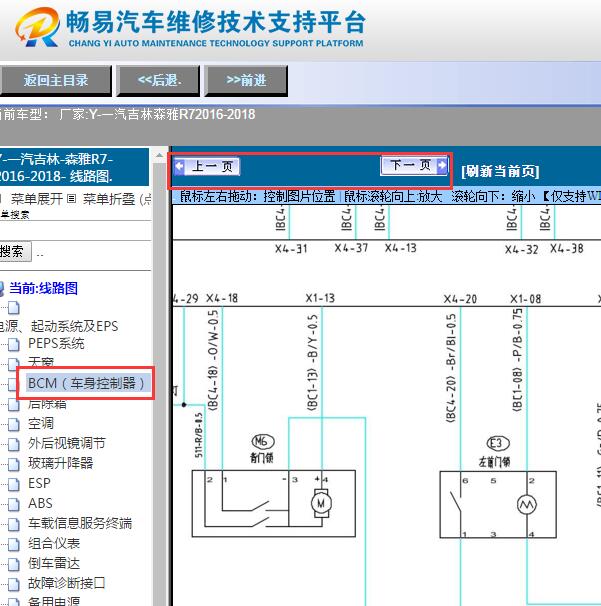Open the 车载信息服务终端 wiring diagram

click(x=80, y=524)
